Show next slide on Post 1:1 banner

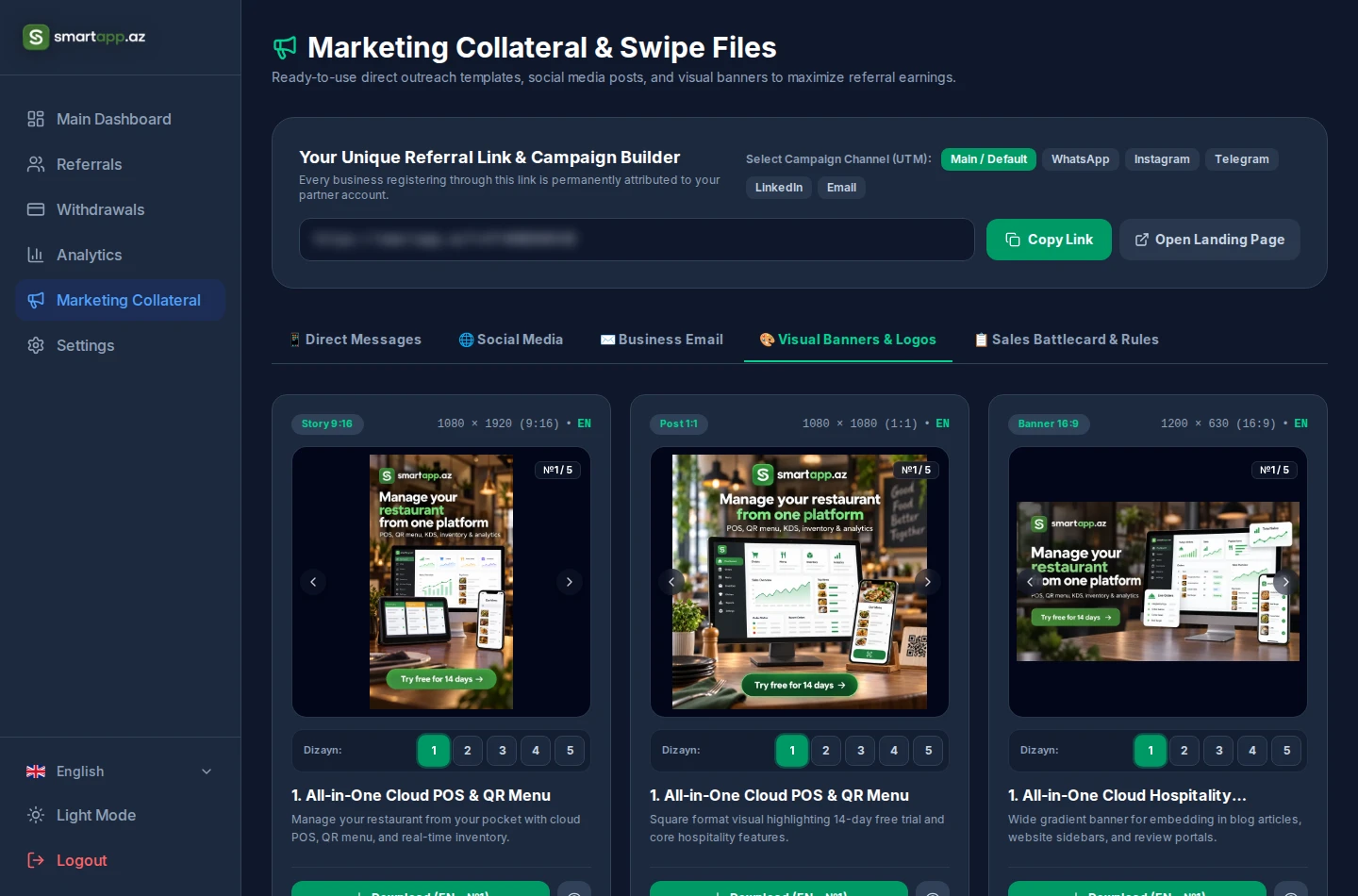(x=927, y=582)
